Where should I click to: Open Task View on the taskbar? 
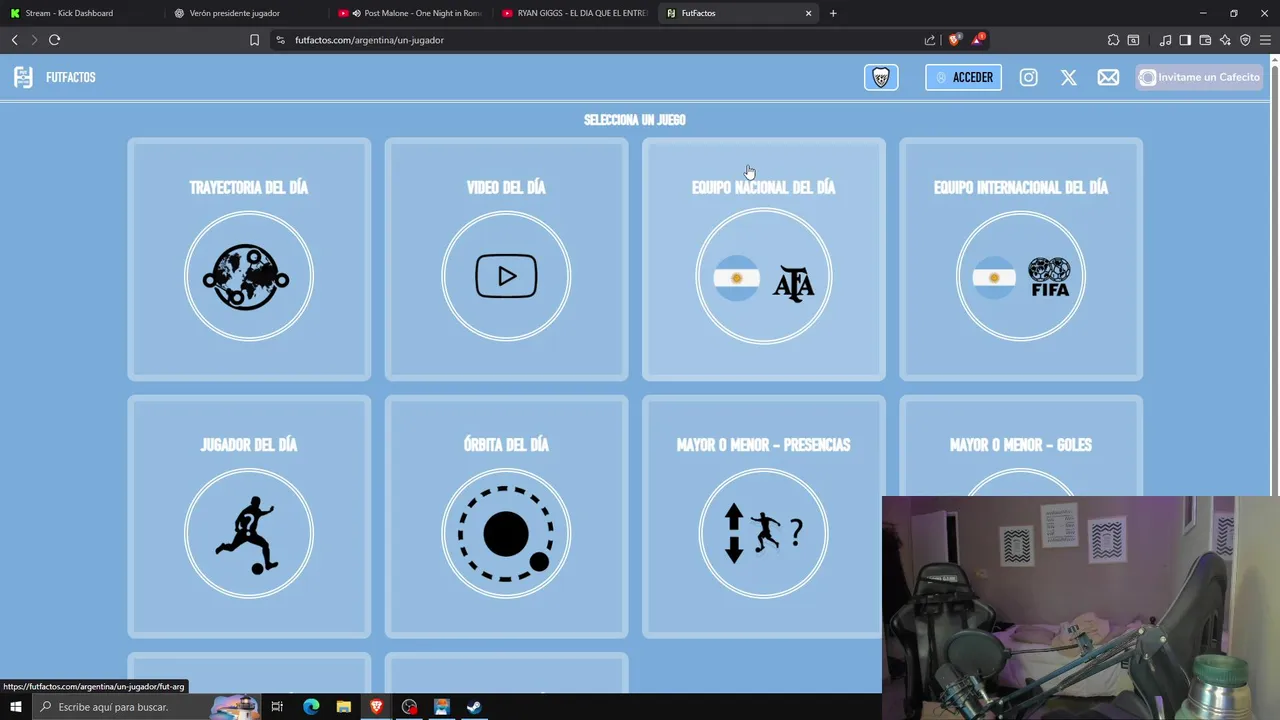click(x=277, y=707)
